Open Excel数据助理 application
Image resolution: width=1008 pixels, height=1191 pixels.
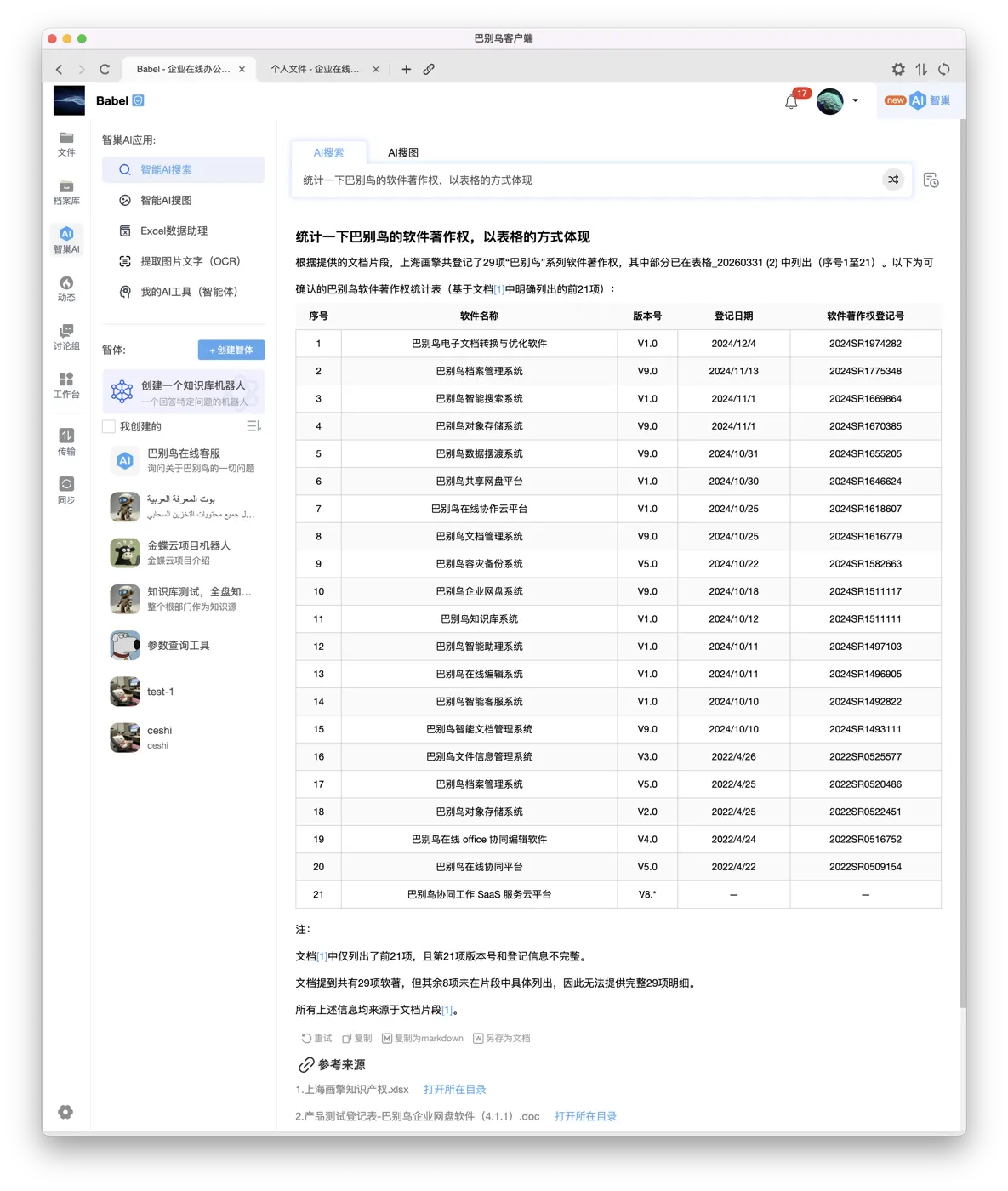point(184,231)
